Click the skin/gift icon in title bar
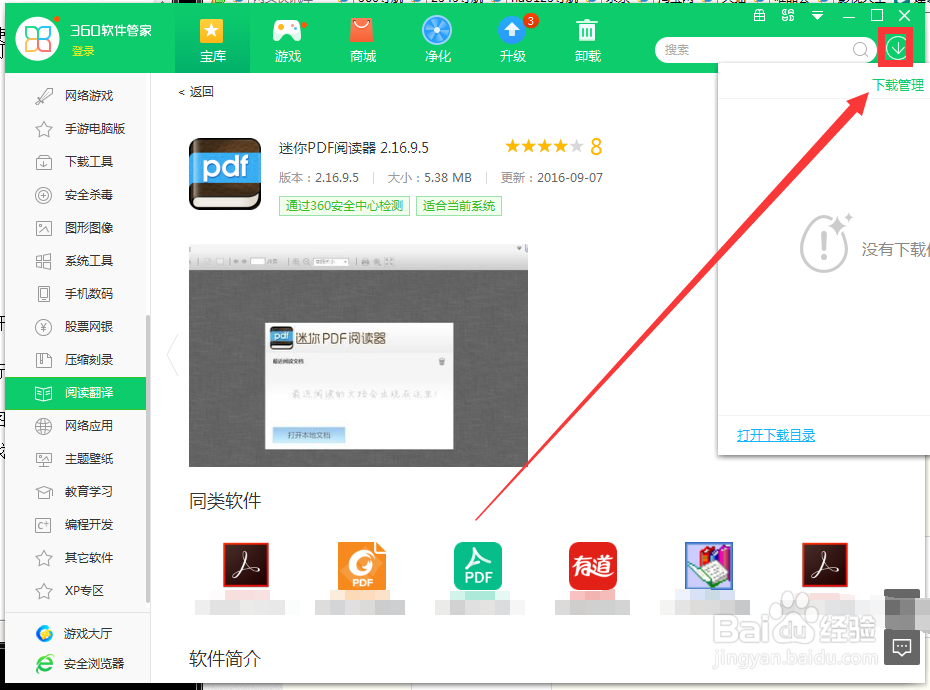The image size is (930, 690). [759, 16]
